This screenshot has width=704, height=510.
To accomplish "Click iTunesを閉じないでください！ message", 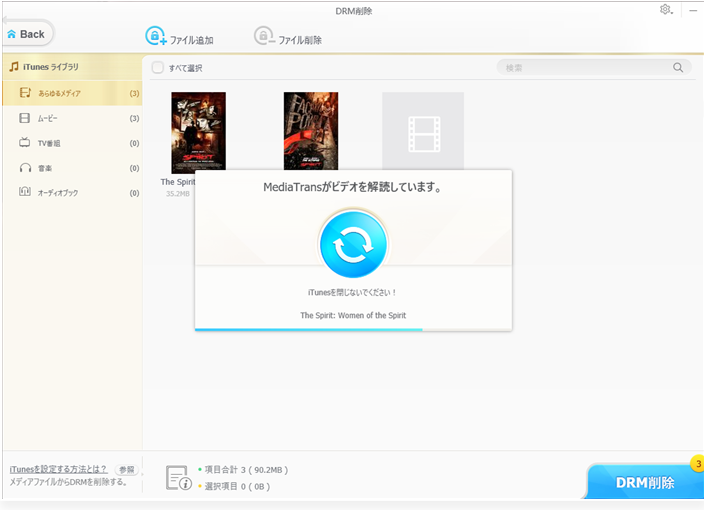I will click(x=352, y=292).
